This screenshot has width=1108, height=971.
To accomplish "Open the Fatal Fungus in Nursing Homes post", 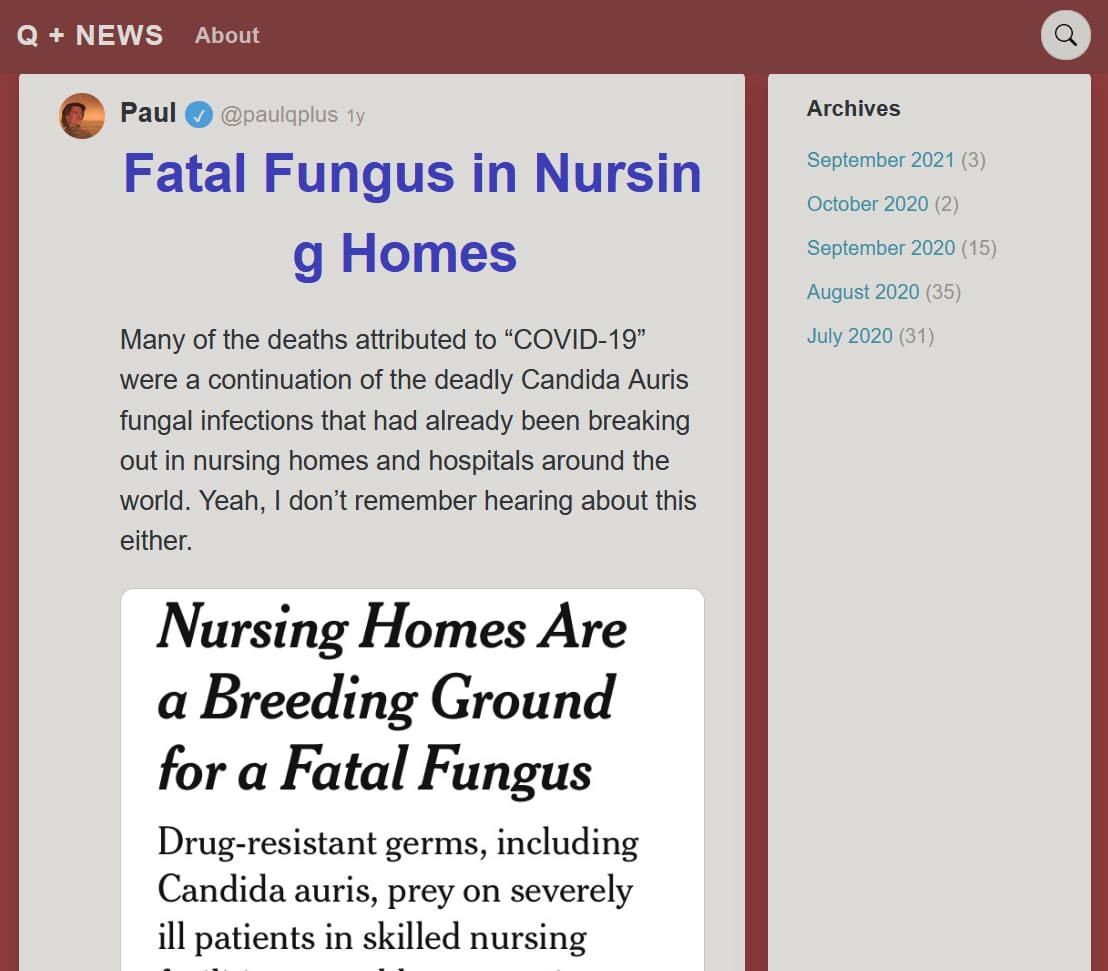I will tap(412, 213).
